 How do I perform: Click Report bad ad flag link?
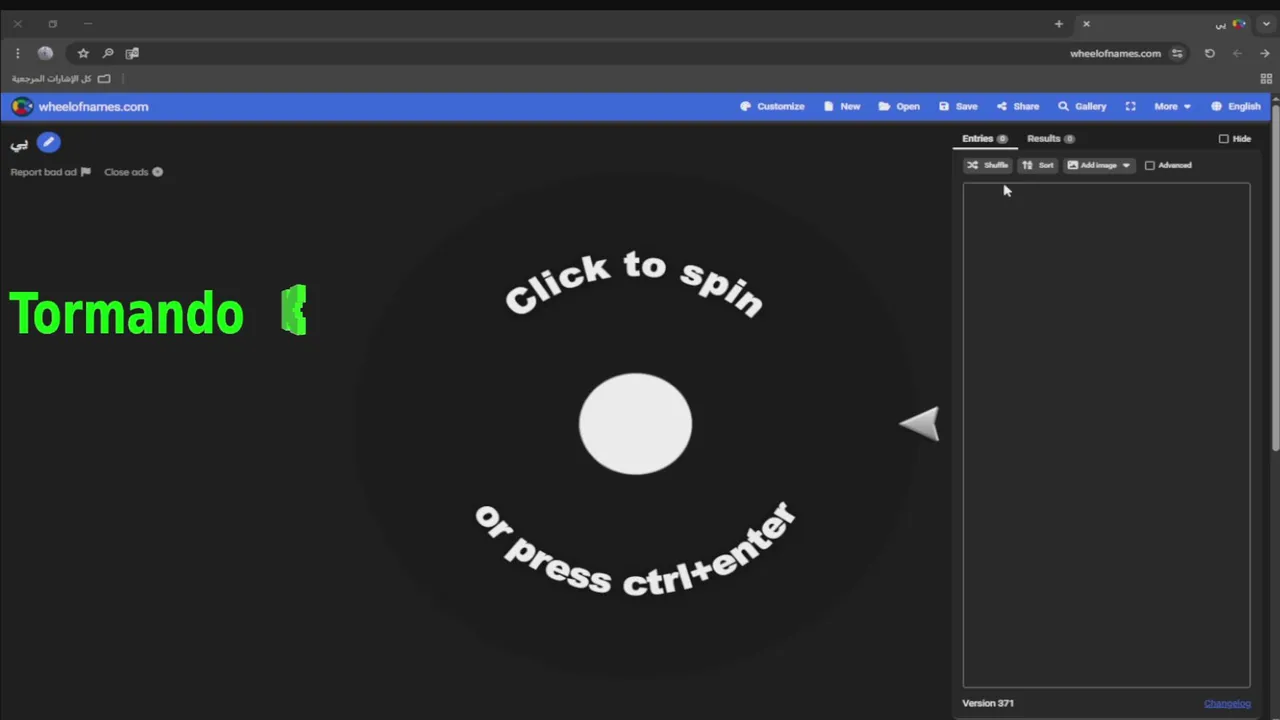[50, 172]
